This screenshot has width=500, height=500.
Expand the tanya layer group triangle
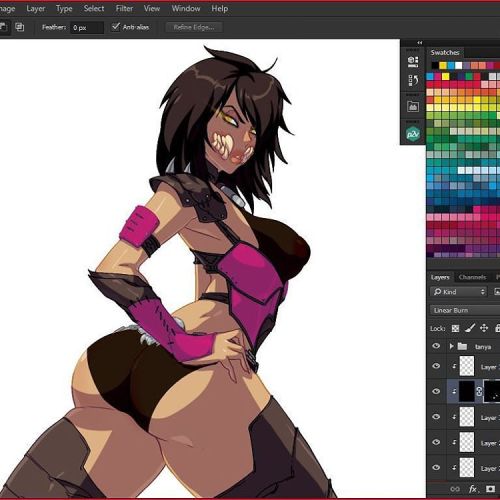point(451,346)
